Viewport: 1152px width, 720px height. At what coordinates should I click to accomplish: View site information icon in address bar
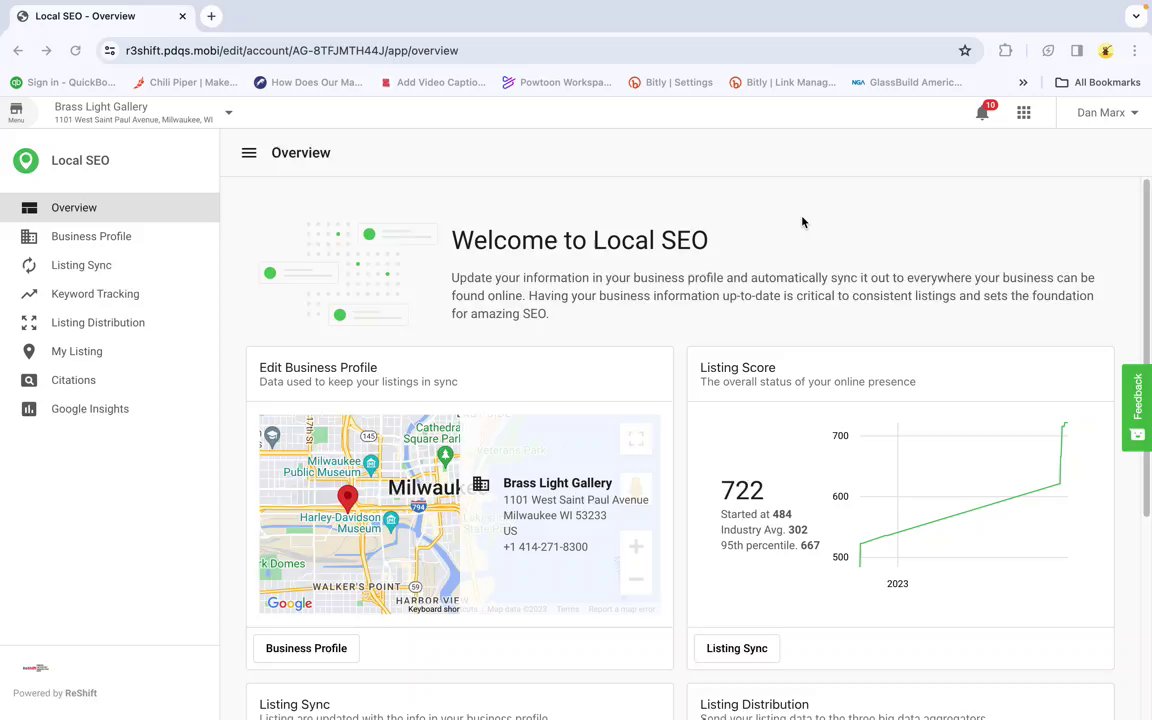(109, 51)
